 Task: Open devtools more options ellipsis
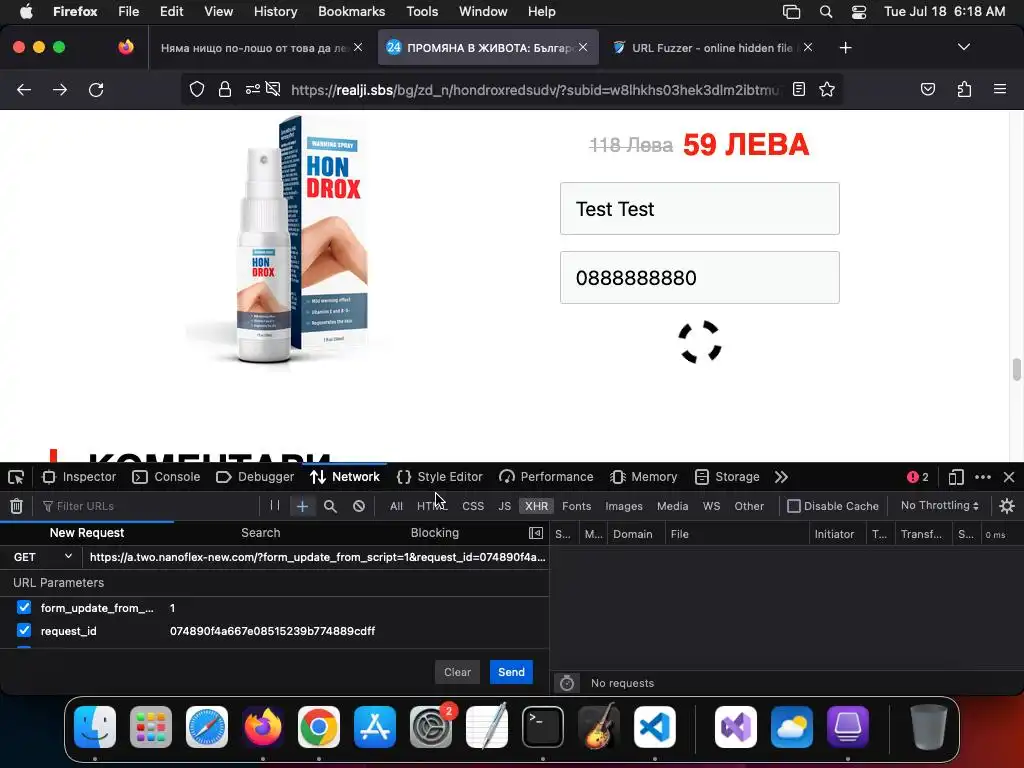click(983, 477)
